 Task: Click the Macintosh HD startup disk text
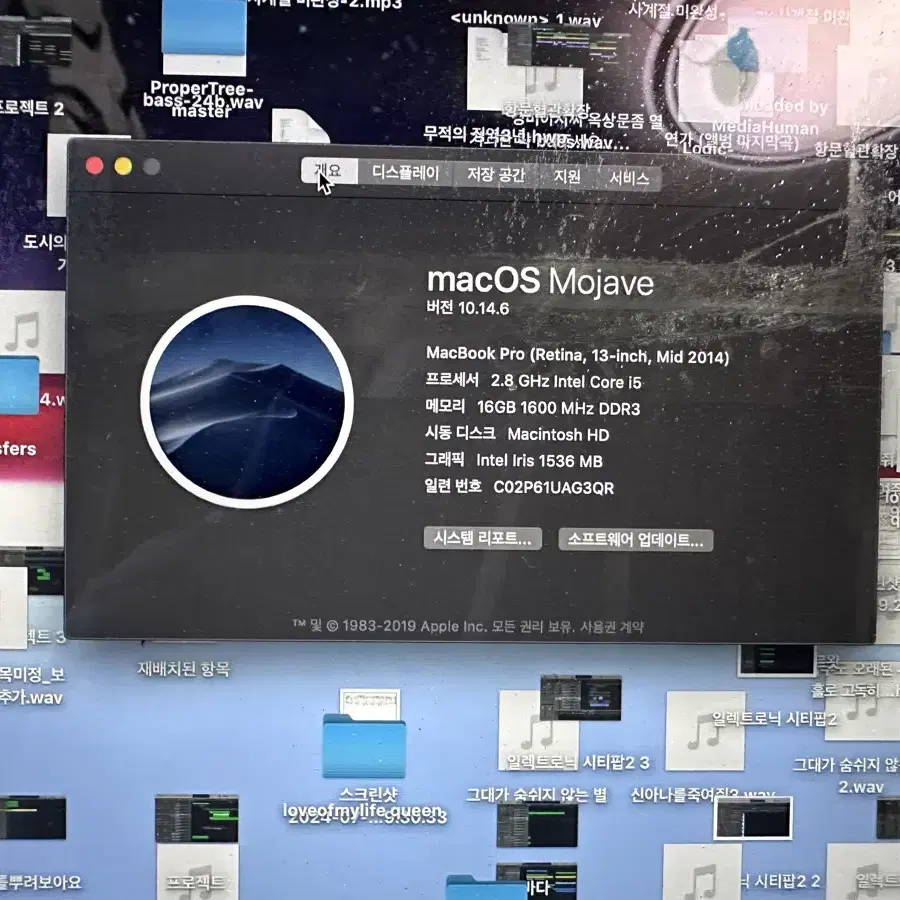(x=558, y=435)
